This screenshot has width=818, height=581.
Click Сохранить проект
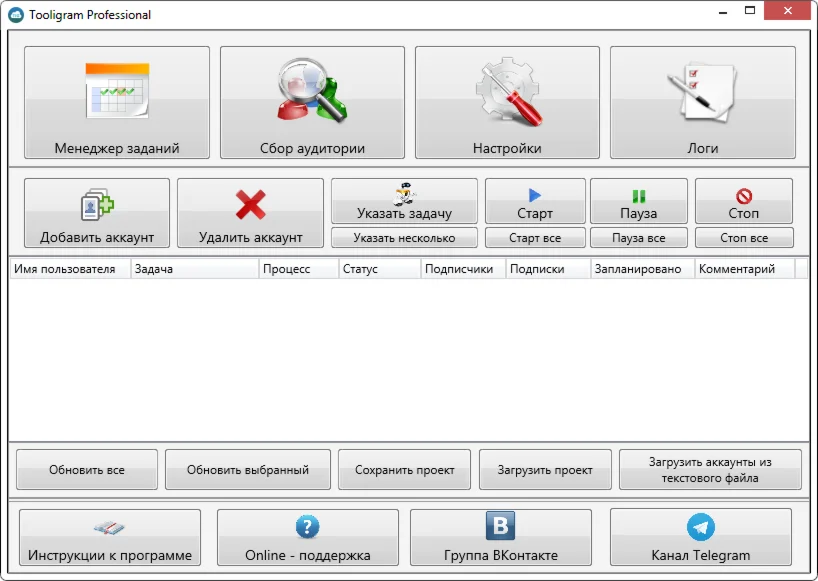pyautogui.click(x=404, y=469)
